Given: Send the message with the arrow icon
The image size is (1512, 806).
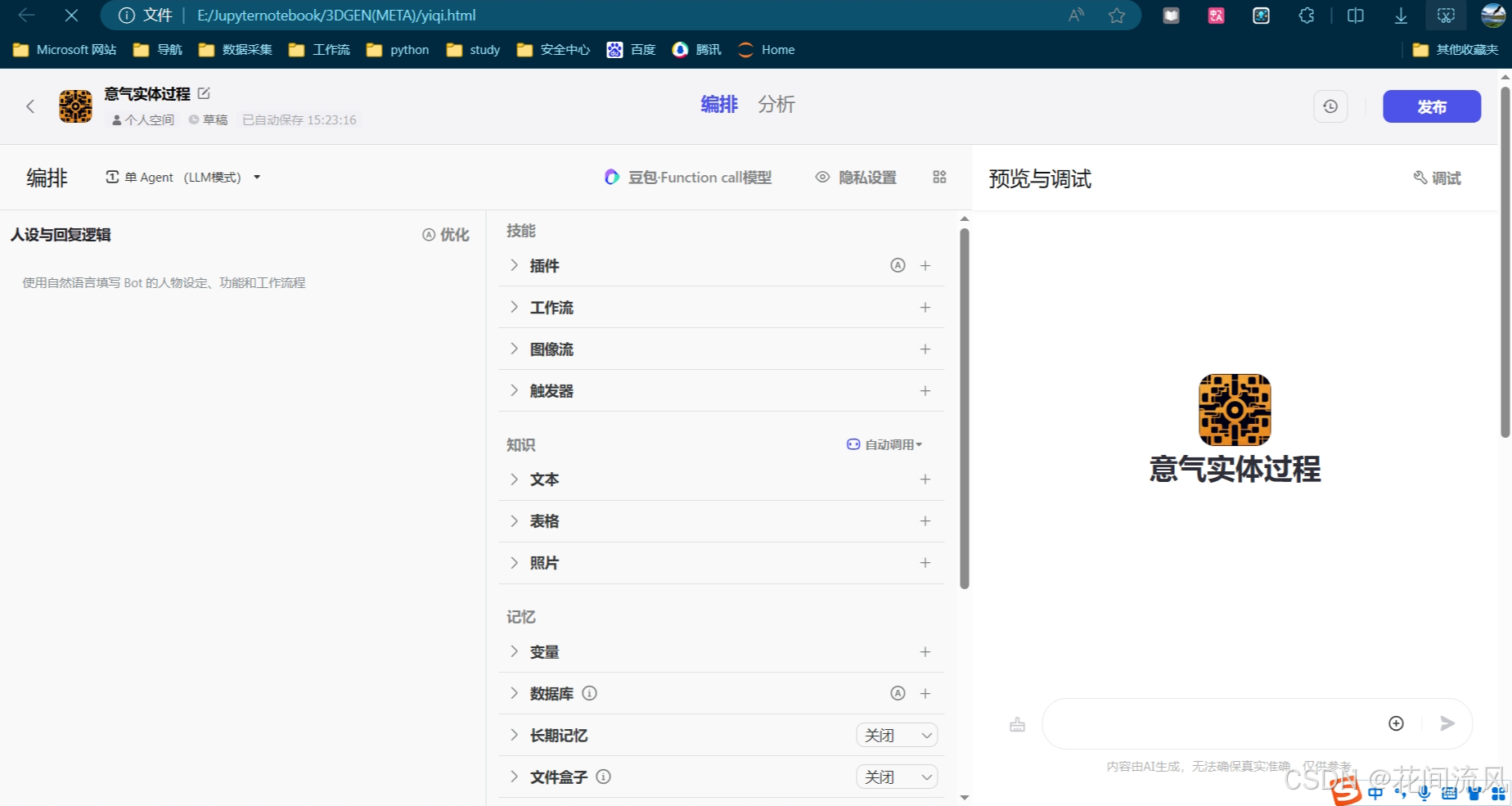Looking at the screenshot, I should (x=1447, y=723).
